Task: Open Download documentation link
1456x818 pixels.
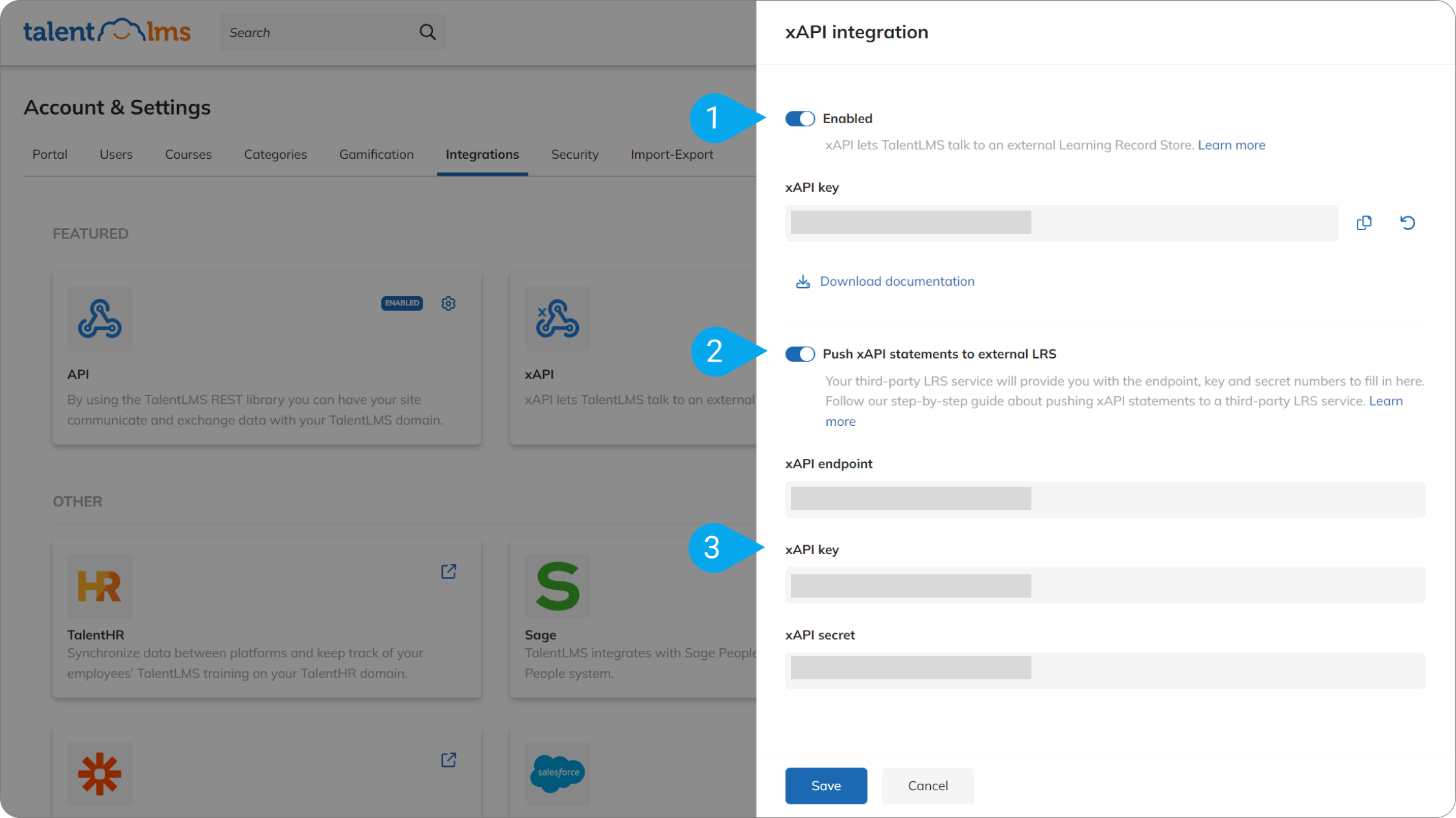Action: tap(897, 281)
